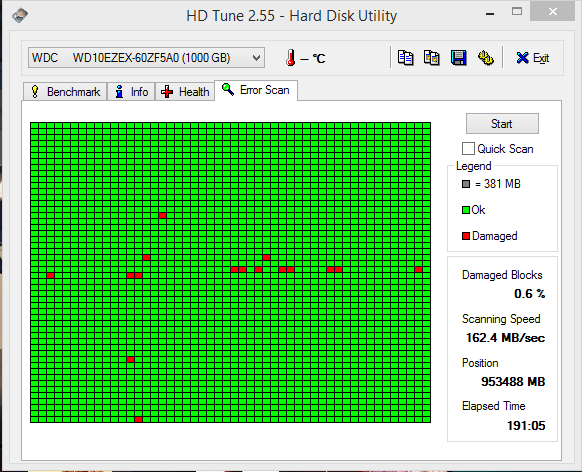Click the 162.4 MB/sec scanning speed value
The image size is (582, 472).
505,338
